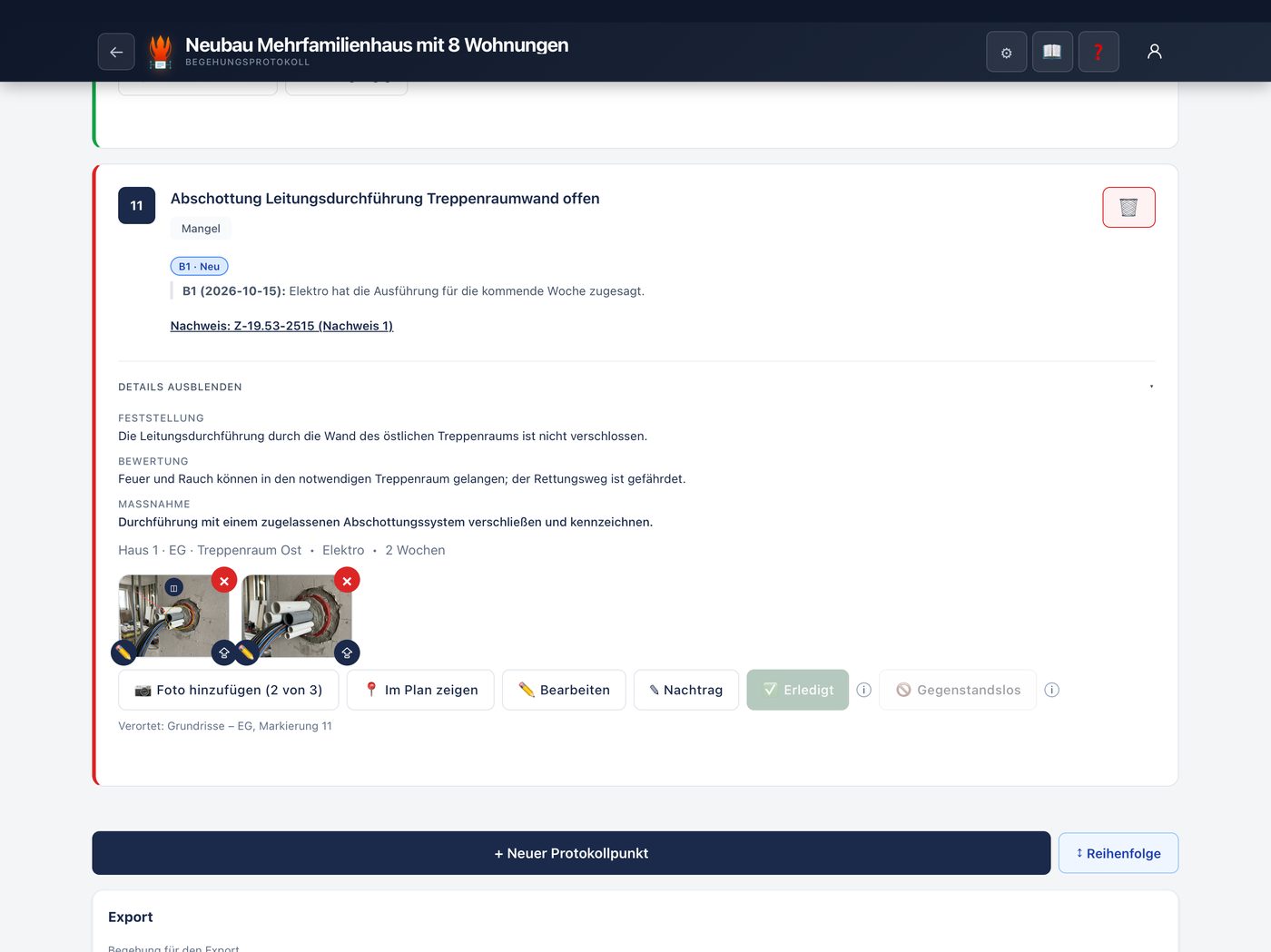Screen dimensions: 1271x952
Task: Add a Nachtrag to item 11
Action: (686, 690)
